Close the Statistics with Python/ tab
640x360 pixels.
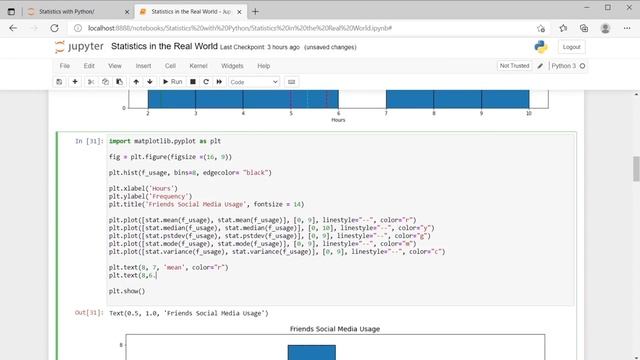[x=127, y=12]
